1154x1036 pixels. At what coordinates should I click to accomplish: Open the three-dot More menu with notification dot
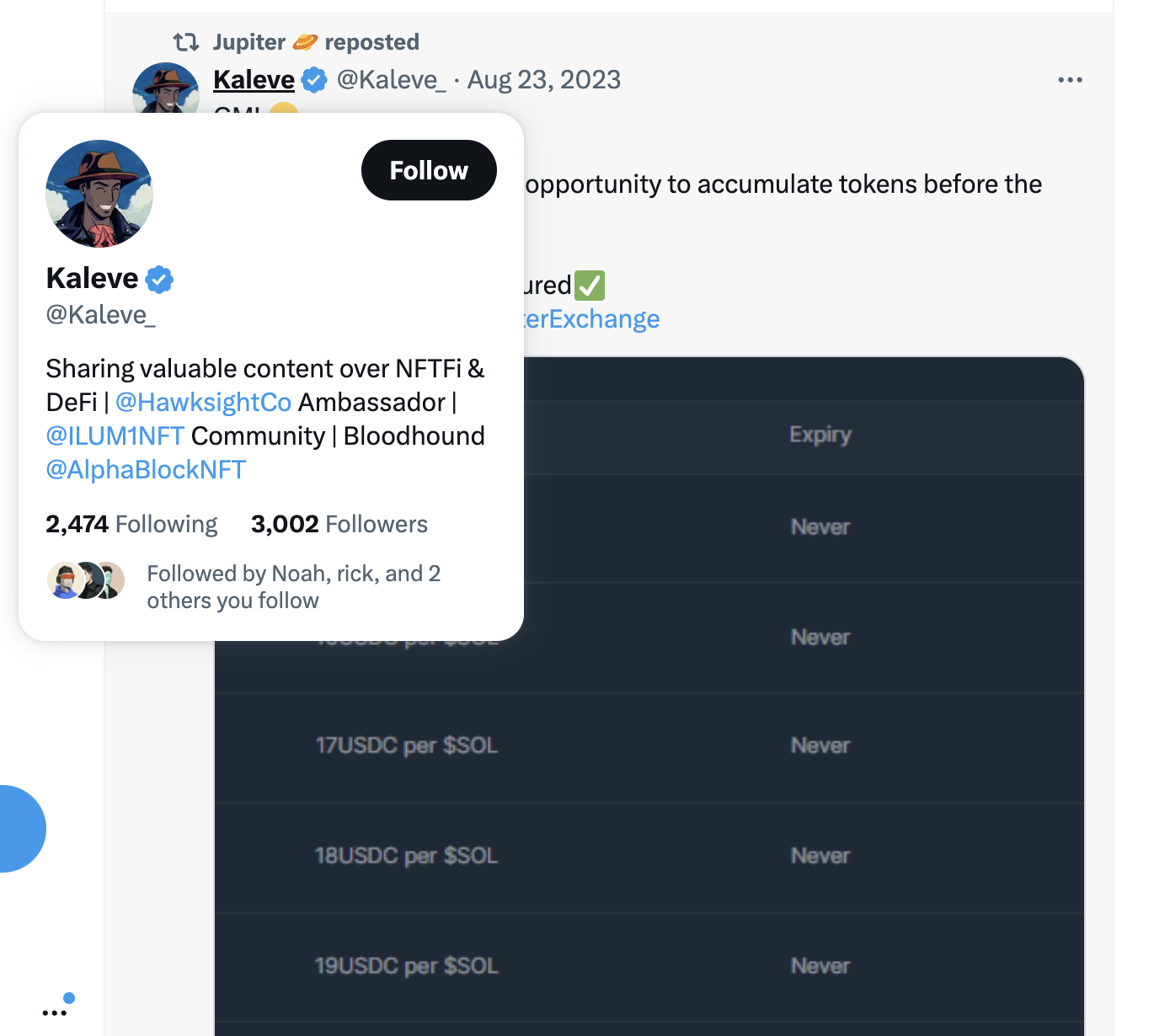pyautogui.click(x=56, y=1011)
